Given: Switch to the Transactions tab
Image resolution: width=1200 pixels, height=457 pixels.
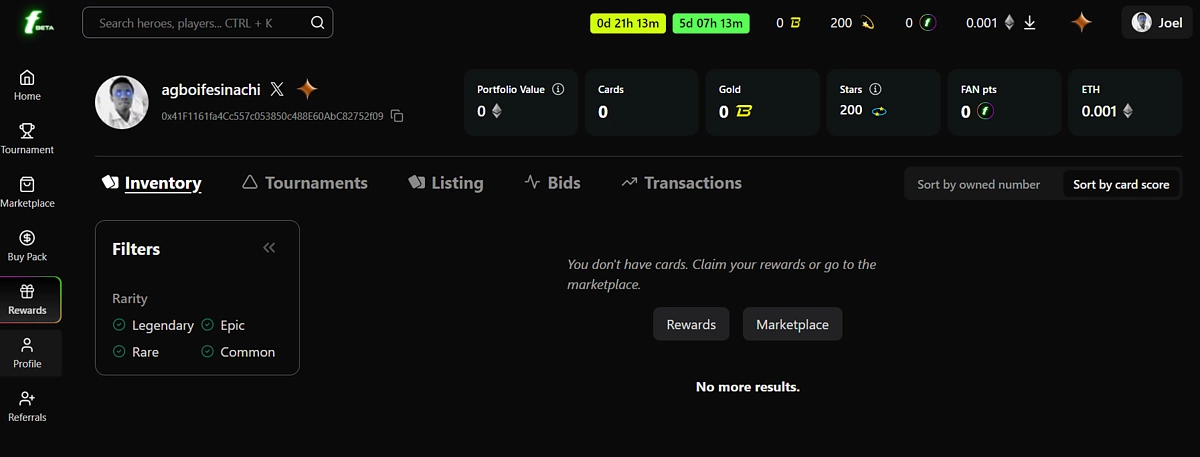Looking at the screenshot, I should click(681, 183).
